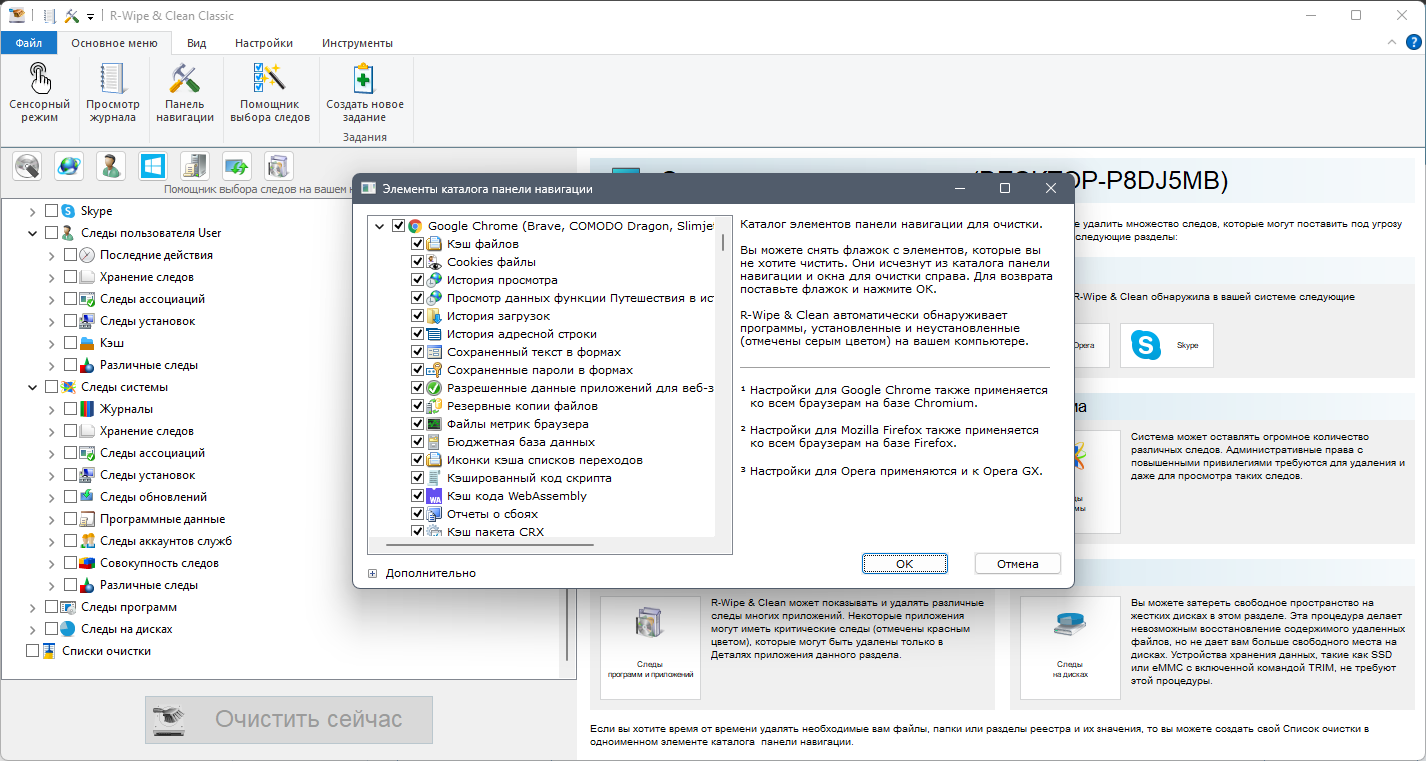The height and width of the screenshot is (761, 1426).
Task: Expand Последние действия node
Action: 51,255
